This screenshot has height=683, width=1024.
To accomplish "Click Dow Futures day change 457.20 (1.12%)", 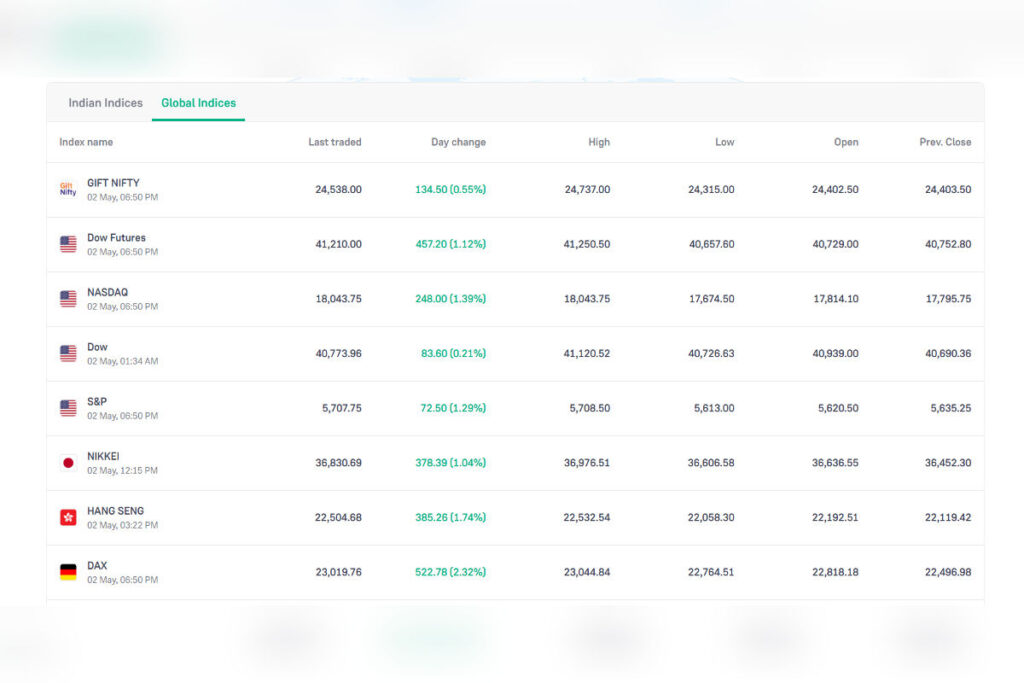I will (451, 244).
